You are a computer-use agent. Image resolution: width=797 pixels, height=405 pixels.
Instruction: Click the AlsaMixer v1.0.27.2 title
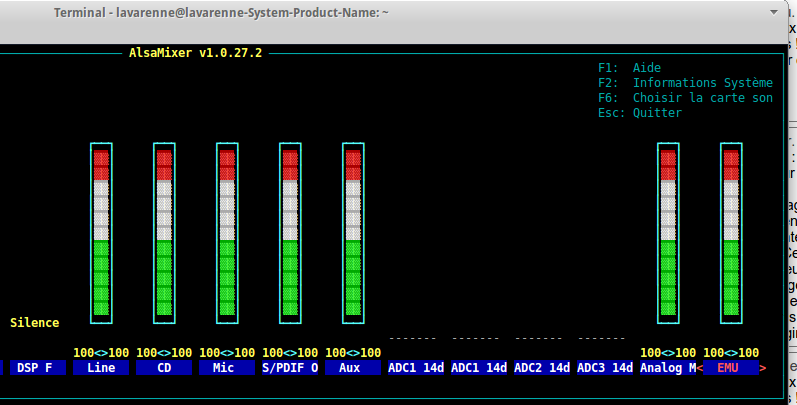click(x=196, y=53)
